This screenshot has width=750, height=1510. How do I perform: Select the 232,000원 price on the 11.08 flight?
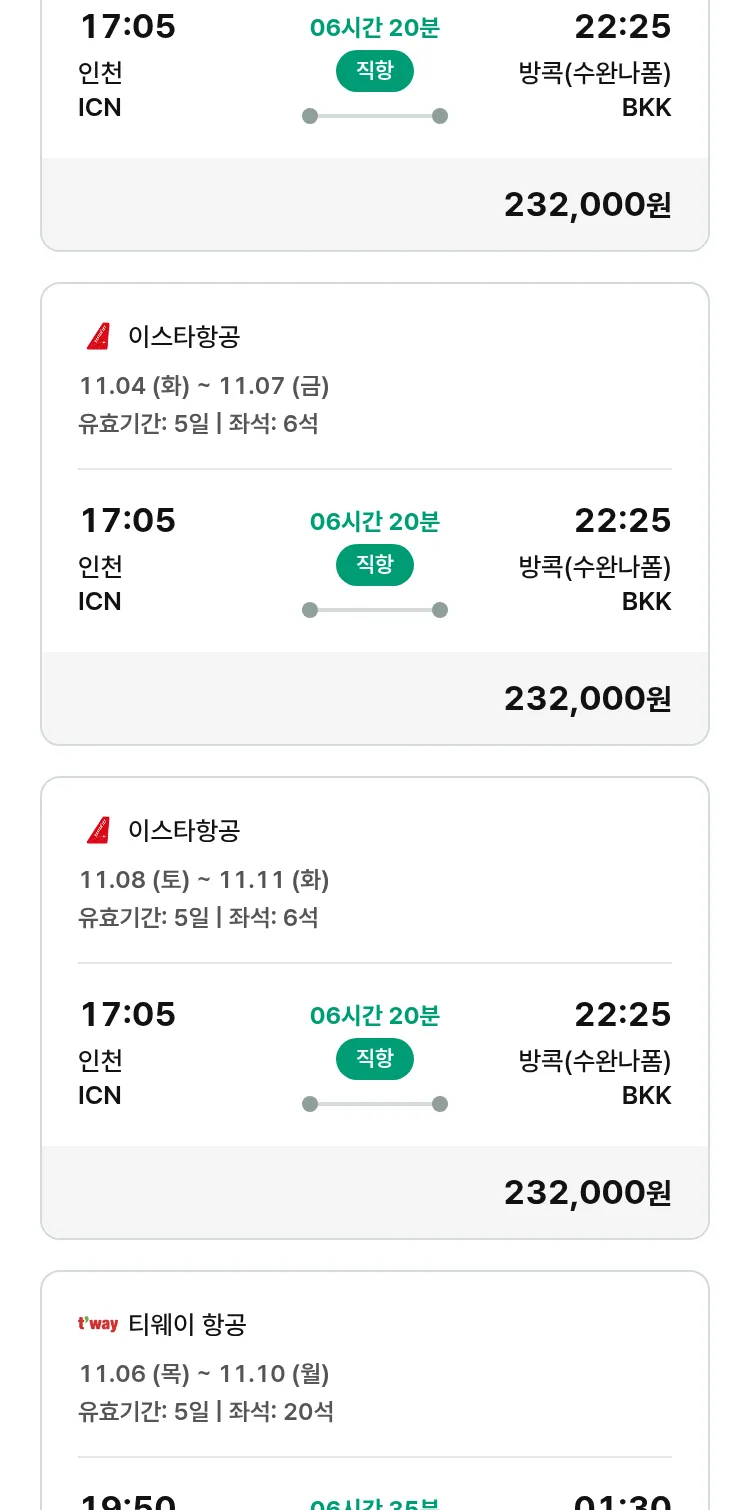point(587,1193)
